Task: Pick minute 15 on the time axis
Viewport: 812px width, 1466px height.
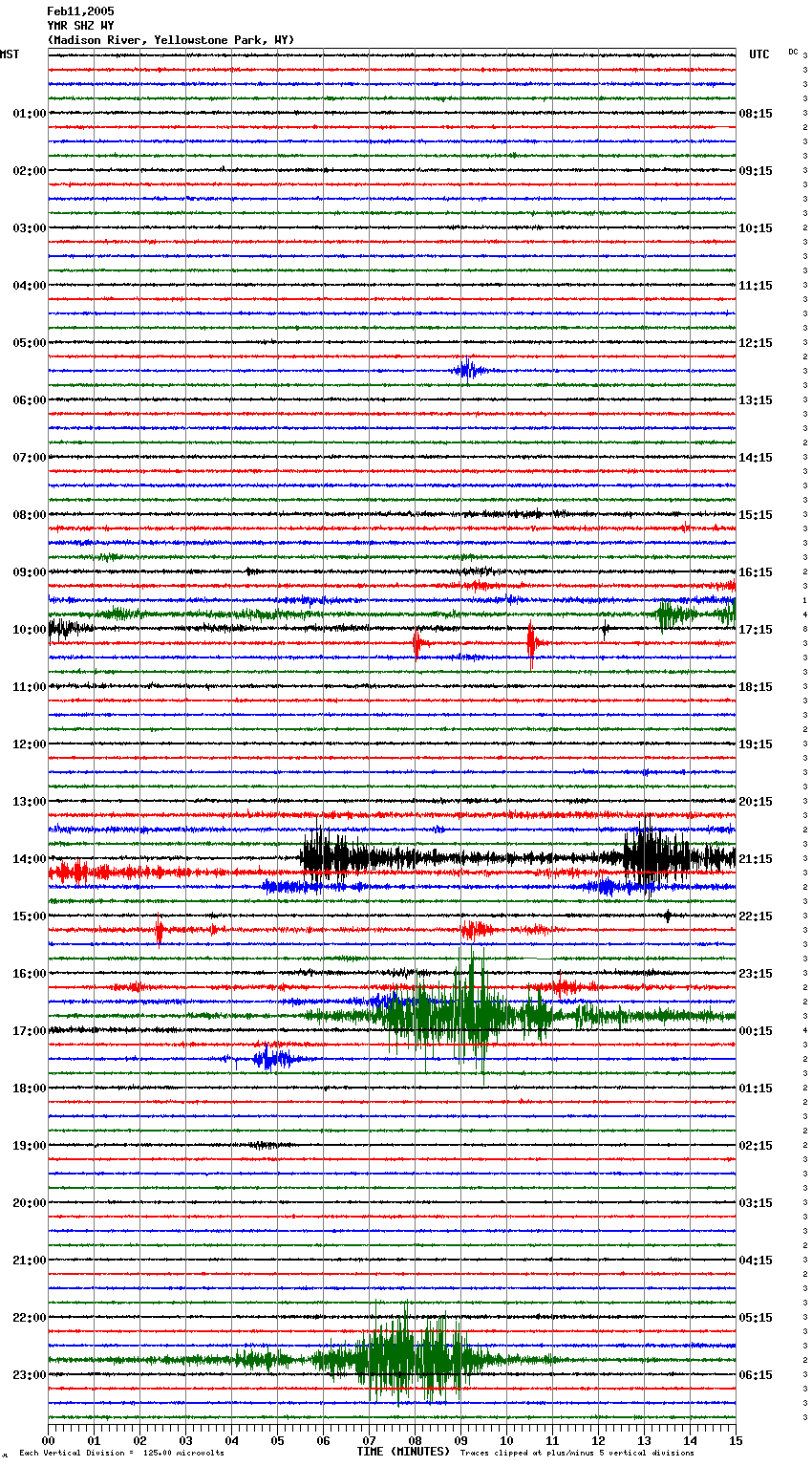Action: point(736,1440)
